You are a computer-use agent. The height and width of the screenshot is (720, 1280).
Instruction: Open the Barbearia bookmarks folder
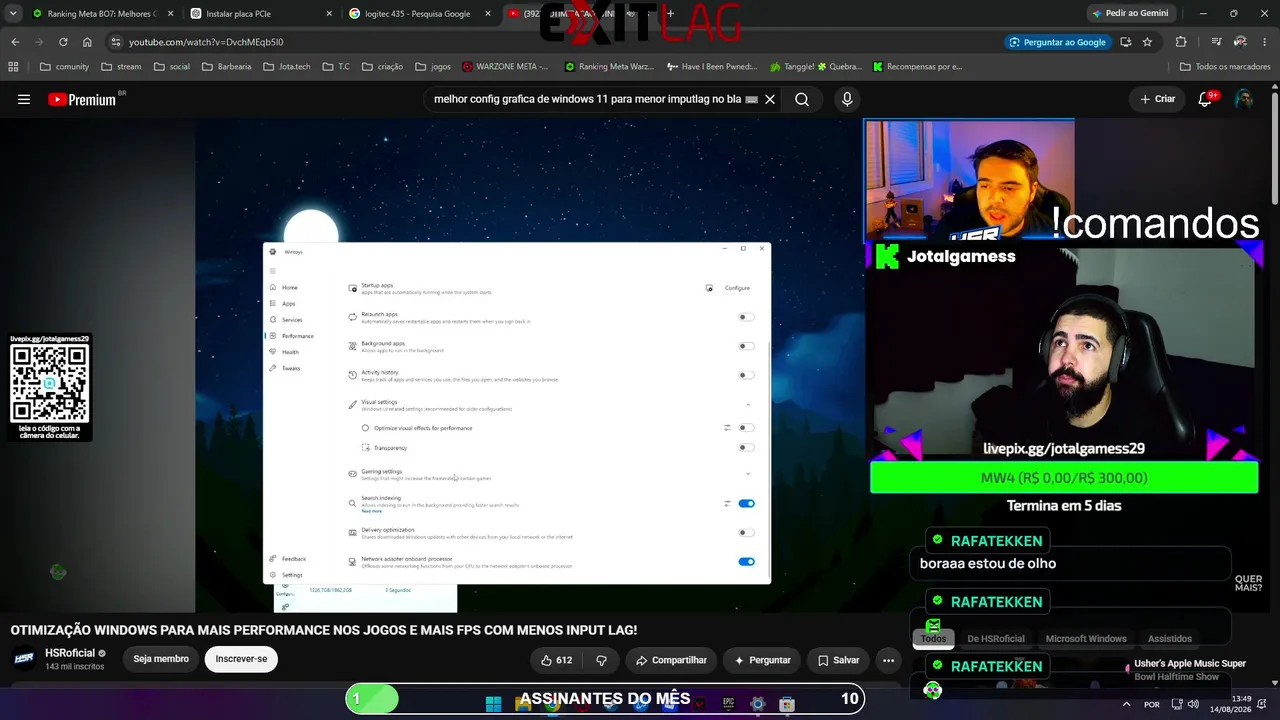click(228, 67)
